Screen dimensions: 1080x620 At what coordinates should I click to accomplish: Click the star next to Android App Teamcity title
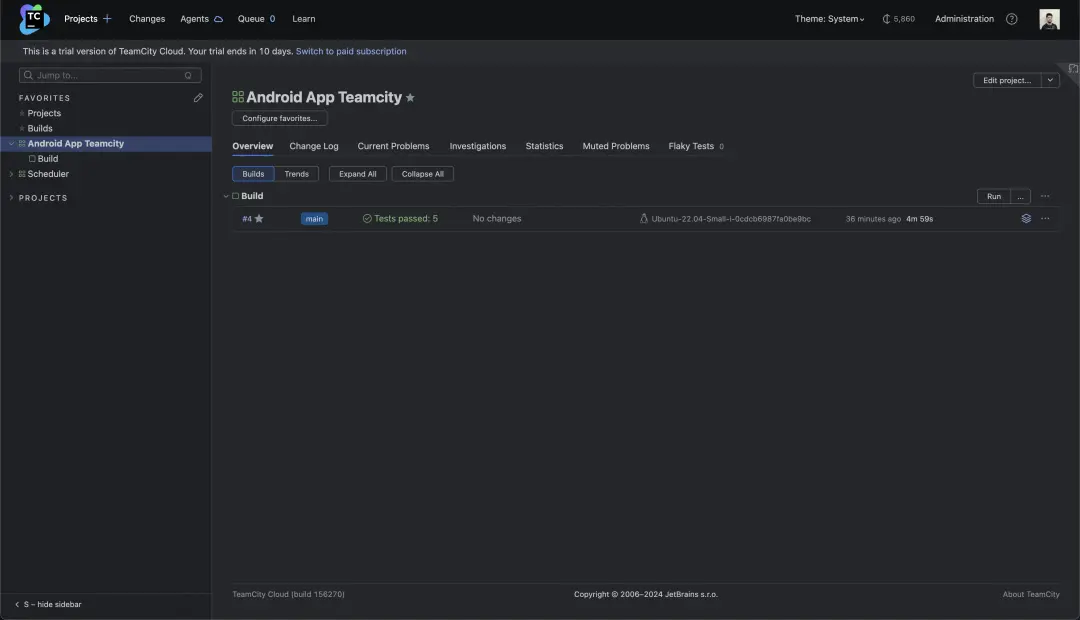coord(410,98)
